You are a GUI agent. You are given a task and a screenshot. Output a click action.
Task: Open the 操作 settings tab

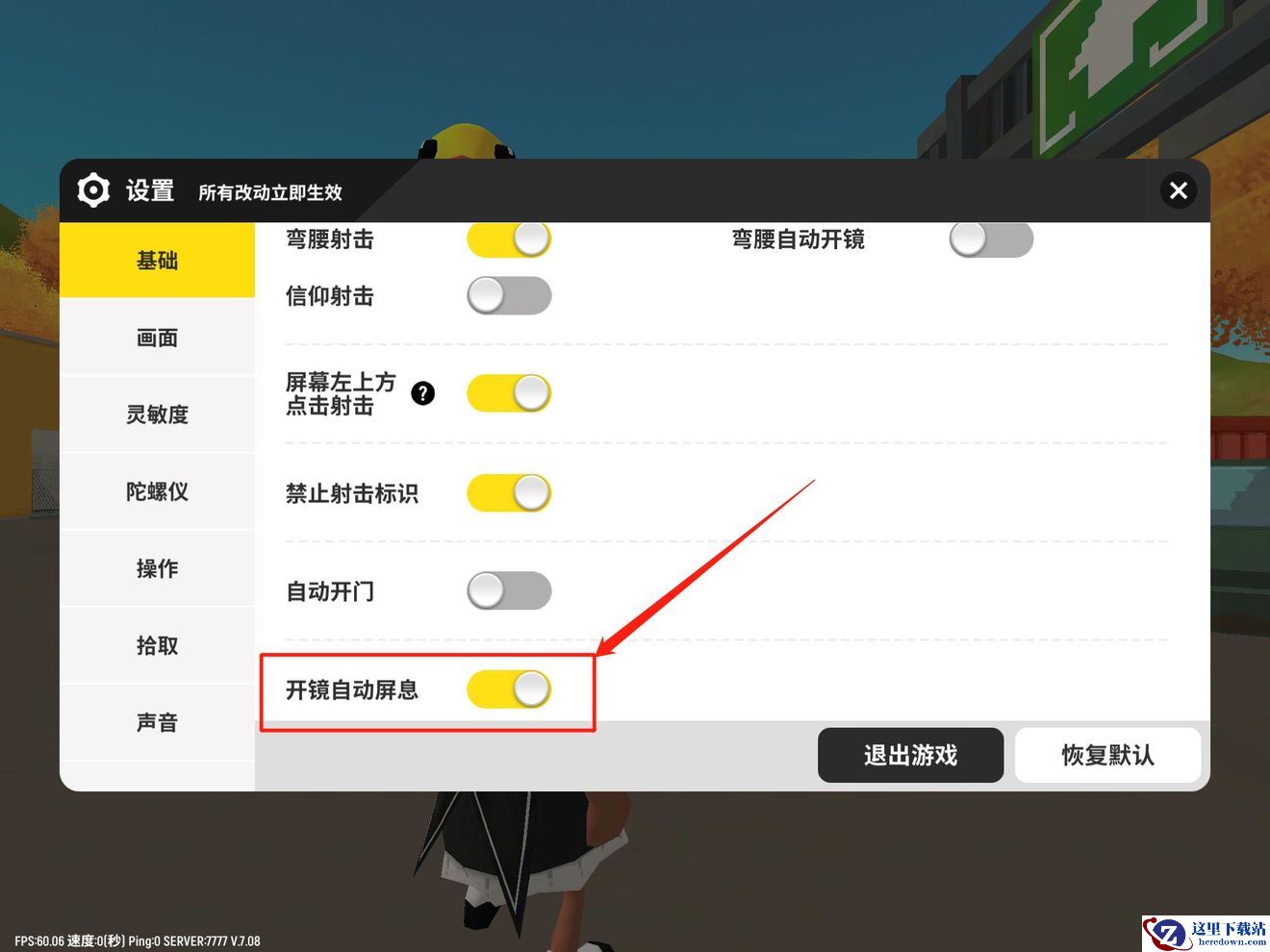pyautogui.click(x=157, y=568)
